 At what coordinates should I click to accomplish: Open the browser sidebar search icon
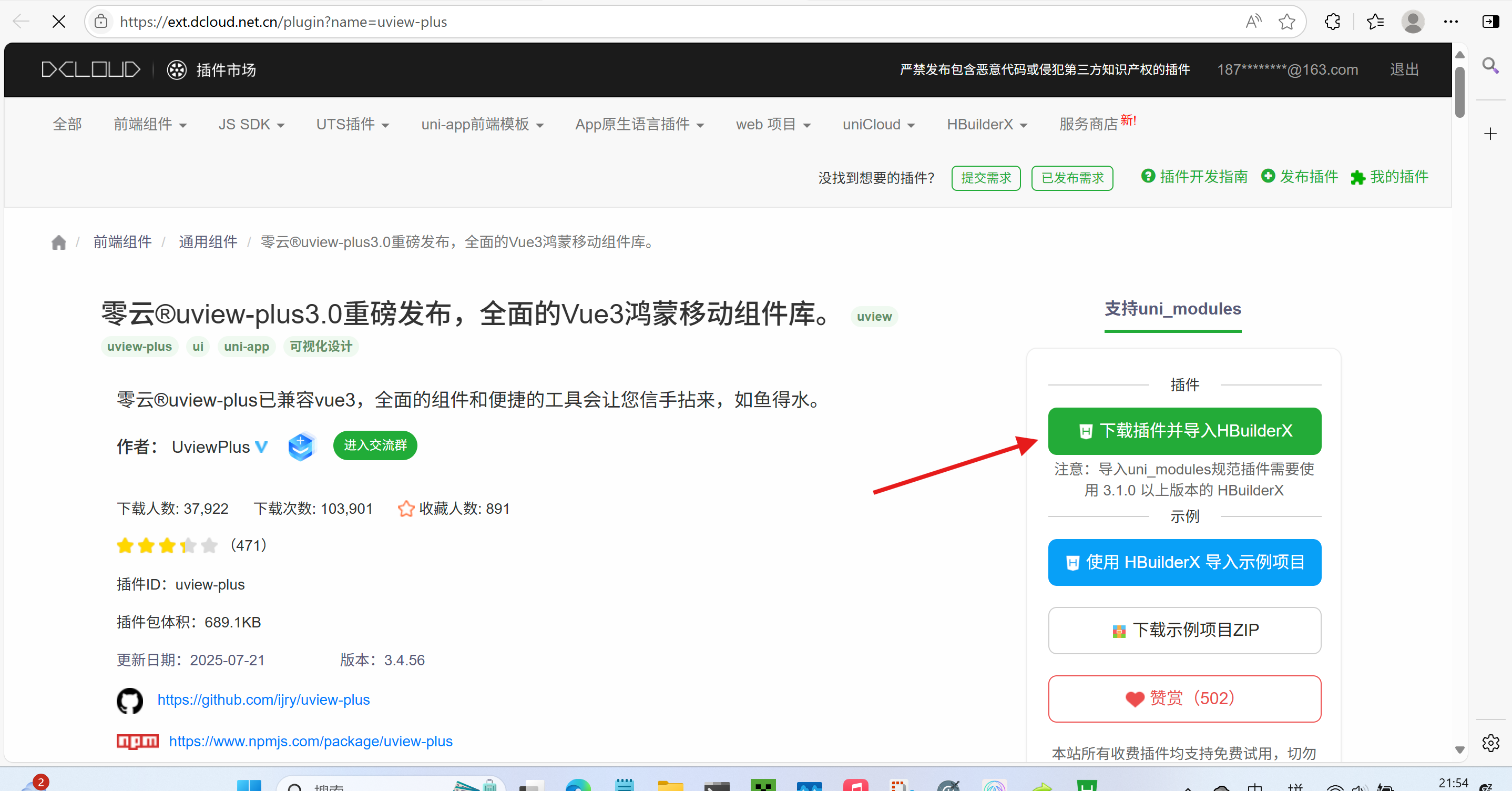(1490, 65)
